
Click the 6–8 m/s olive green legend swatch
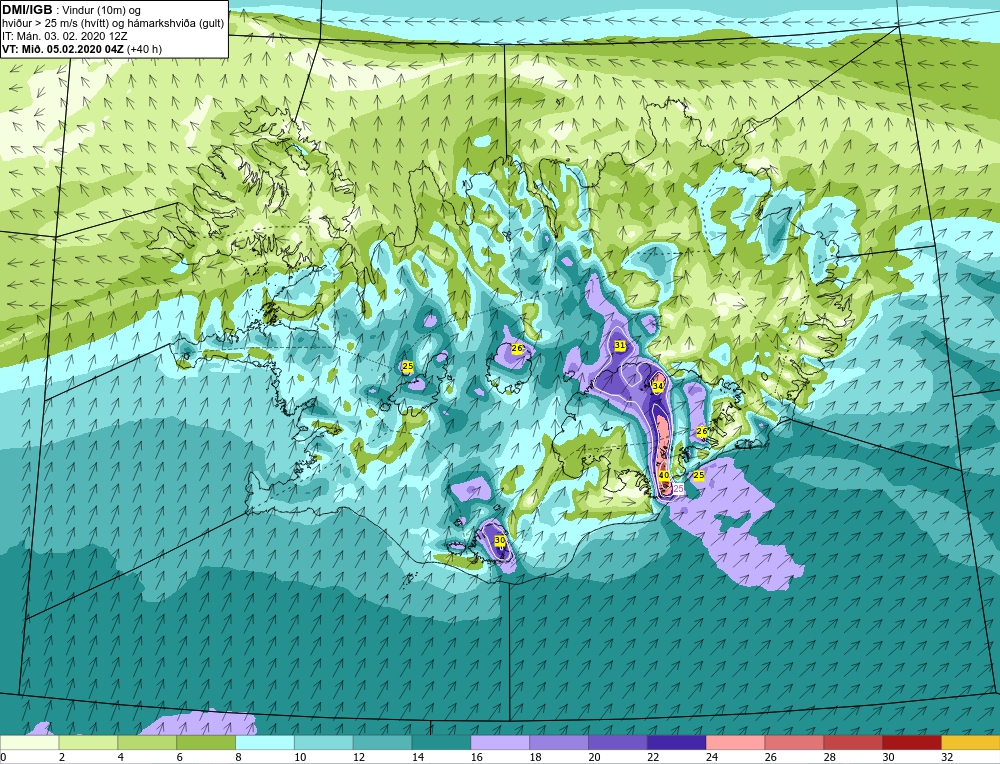(206, 743)
